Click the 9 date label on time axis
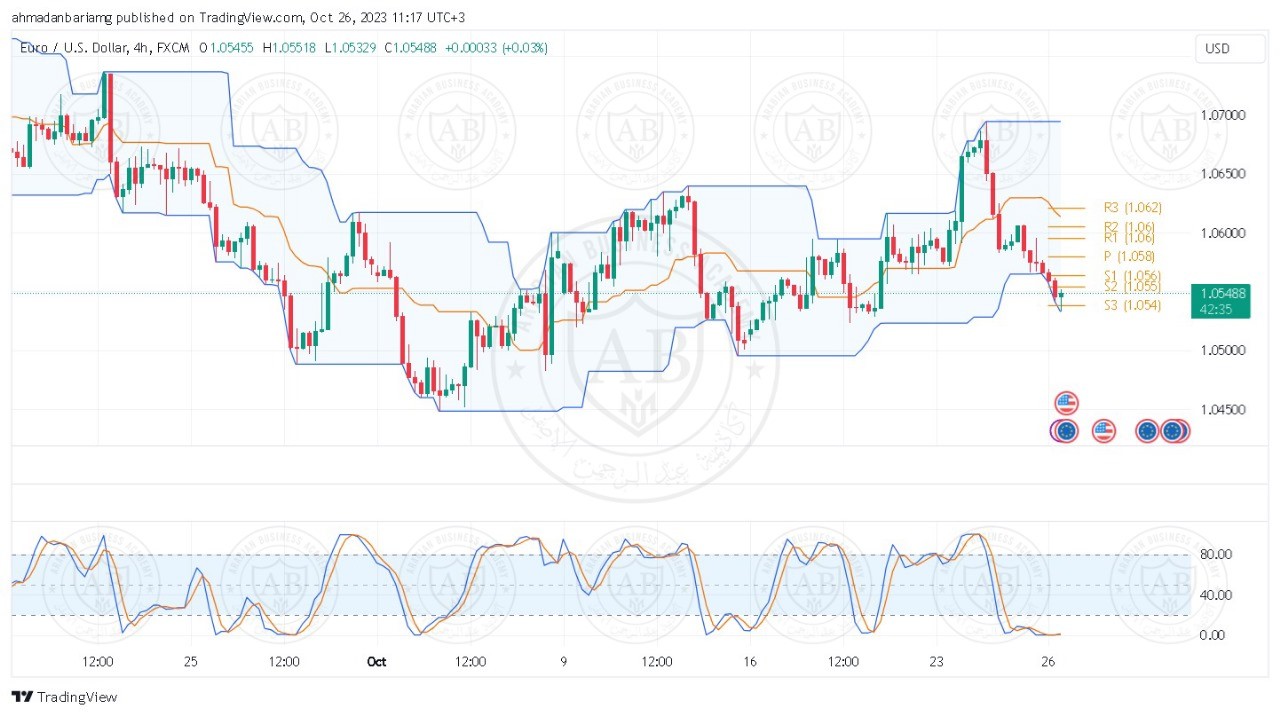Image resolution: width=1280 pixels, height=716 pixels. pyautogui.click(x=564, y=662)
